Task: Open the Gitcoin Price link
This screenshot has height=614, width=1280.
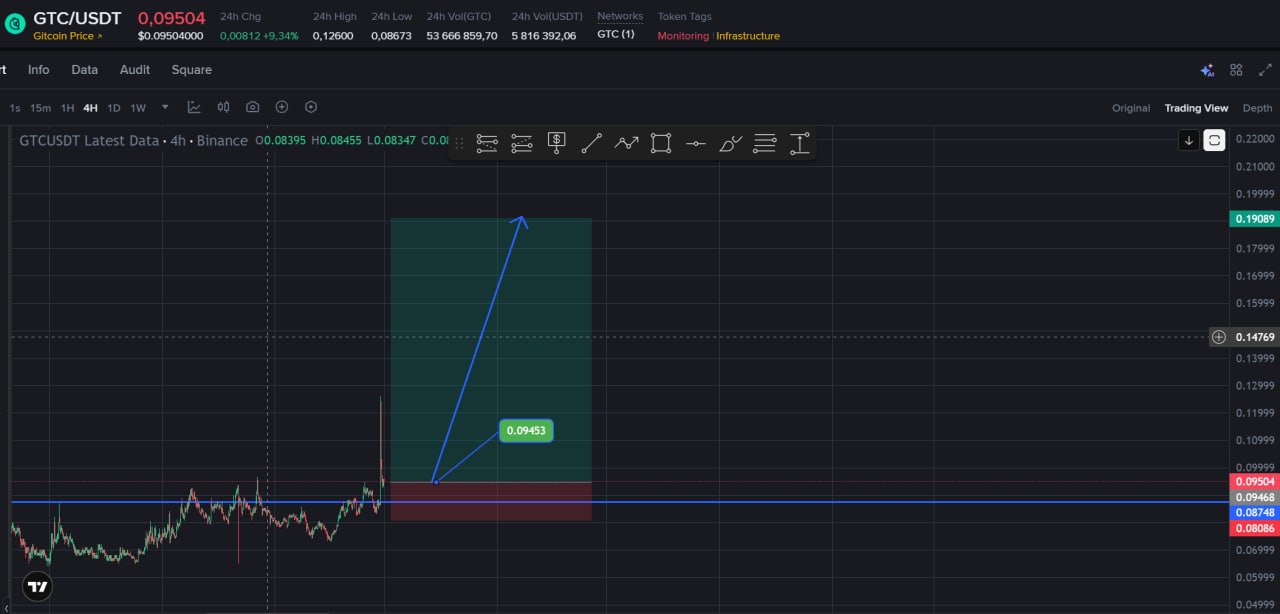Action: [68, 36]
